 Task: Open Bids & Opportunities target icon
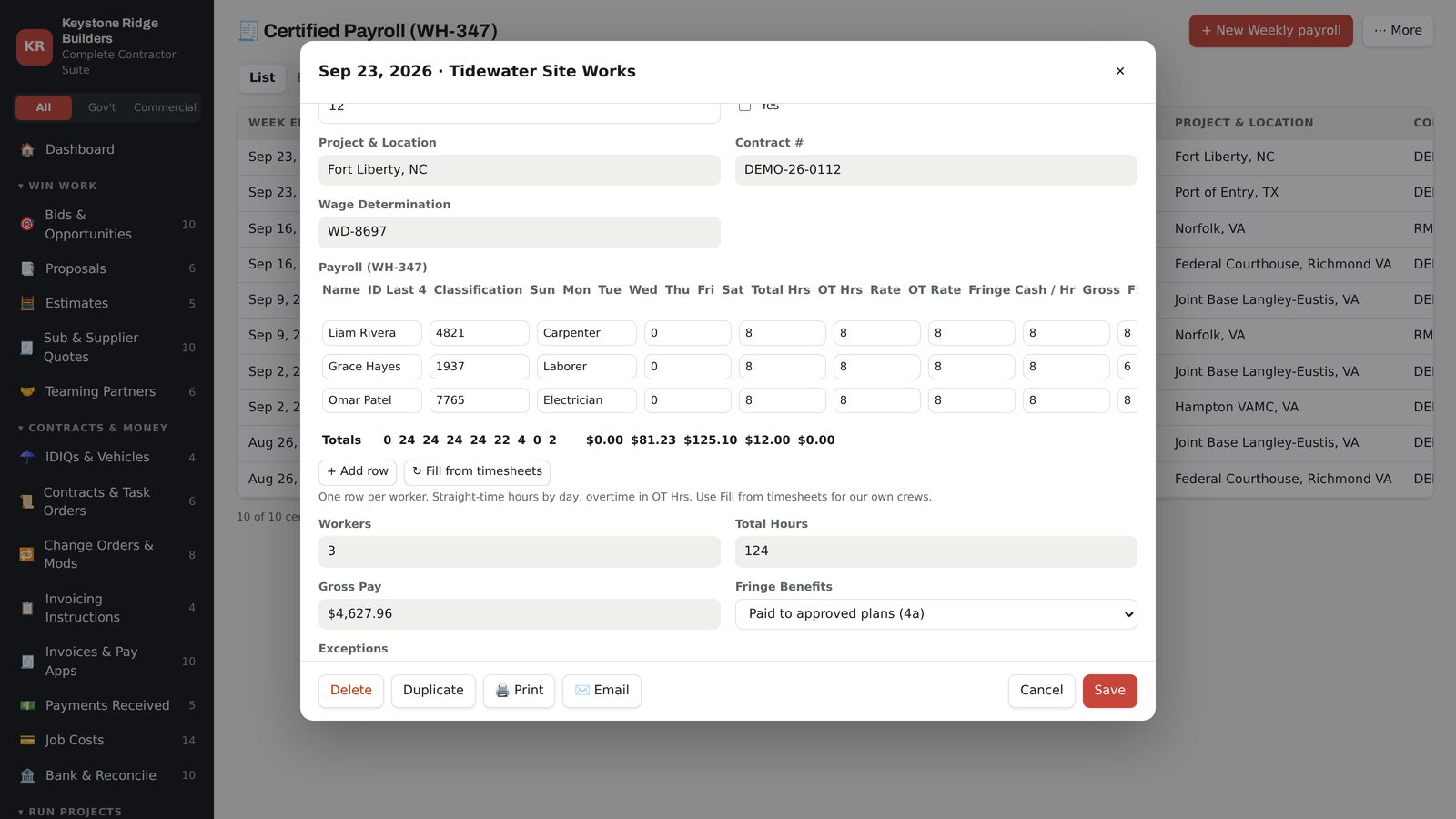click(27, 224)
